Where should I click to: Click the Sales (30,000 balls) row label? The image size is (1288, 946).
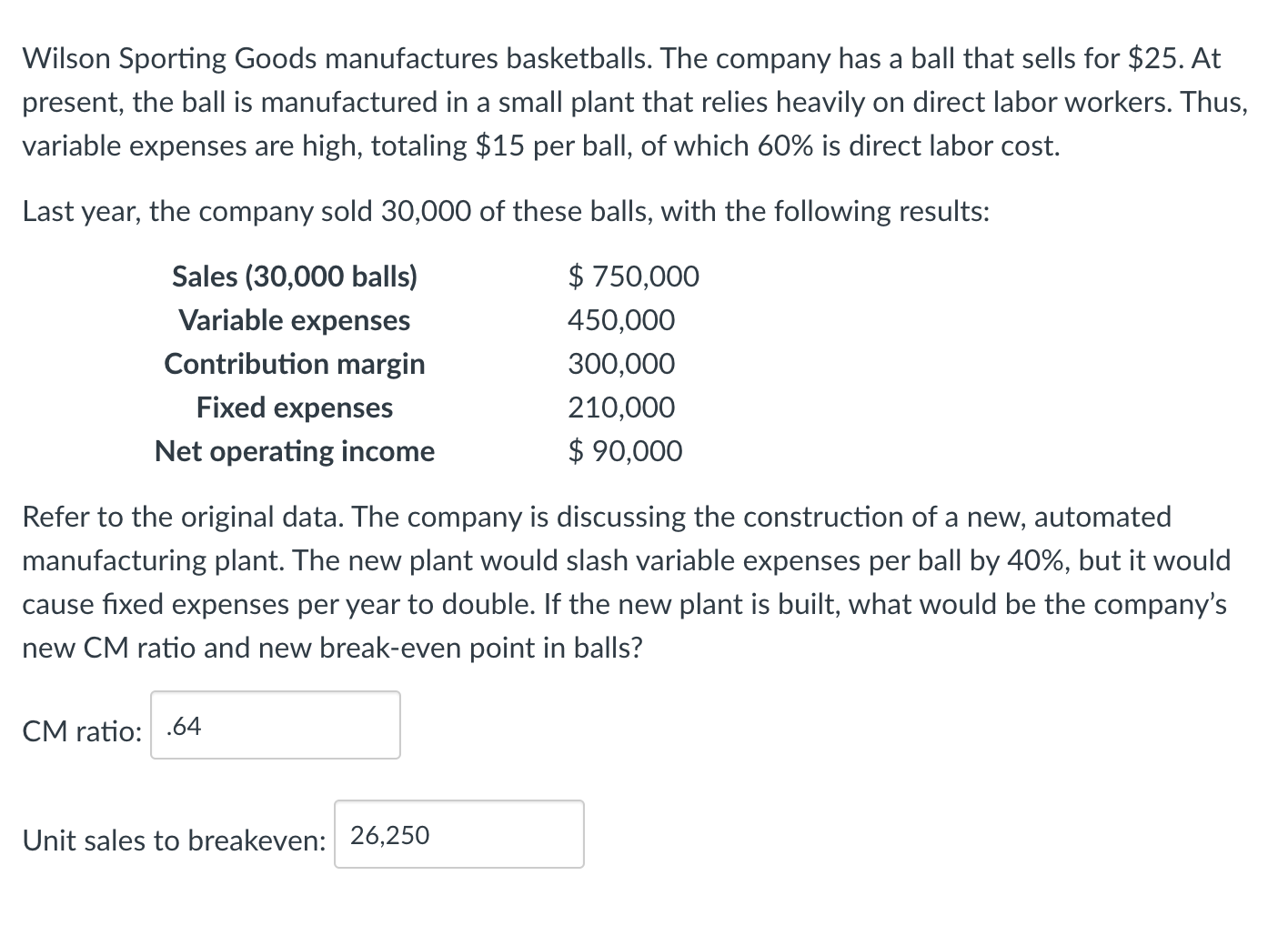tap(295, 277)
